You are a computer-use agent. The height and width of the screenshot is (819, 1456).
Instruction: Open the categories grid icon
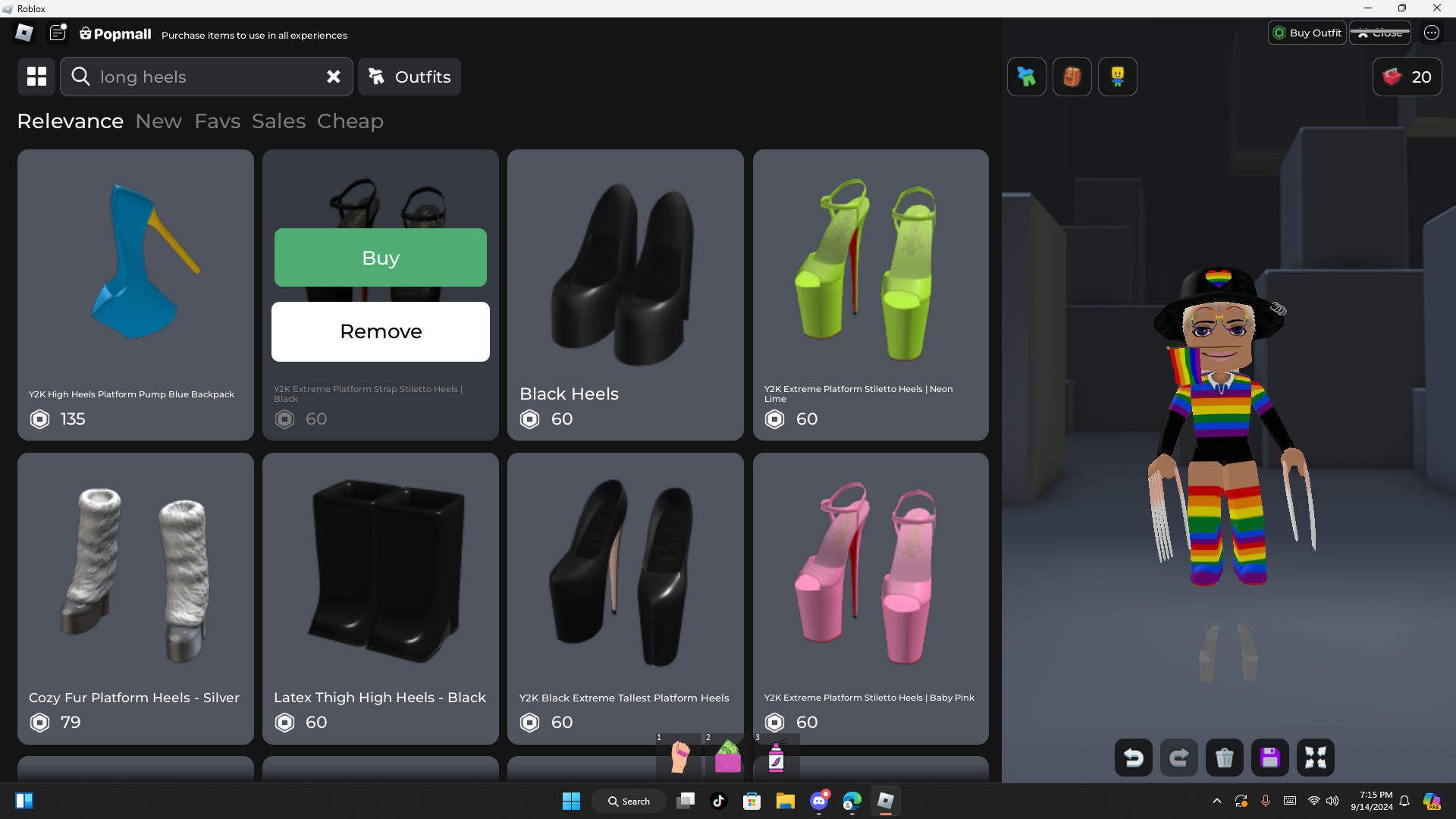pos(36,77)
